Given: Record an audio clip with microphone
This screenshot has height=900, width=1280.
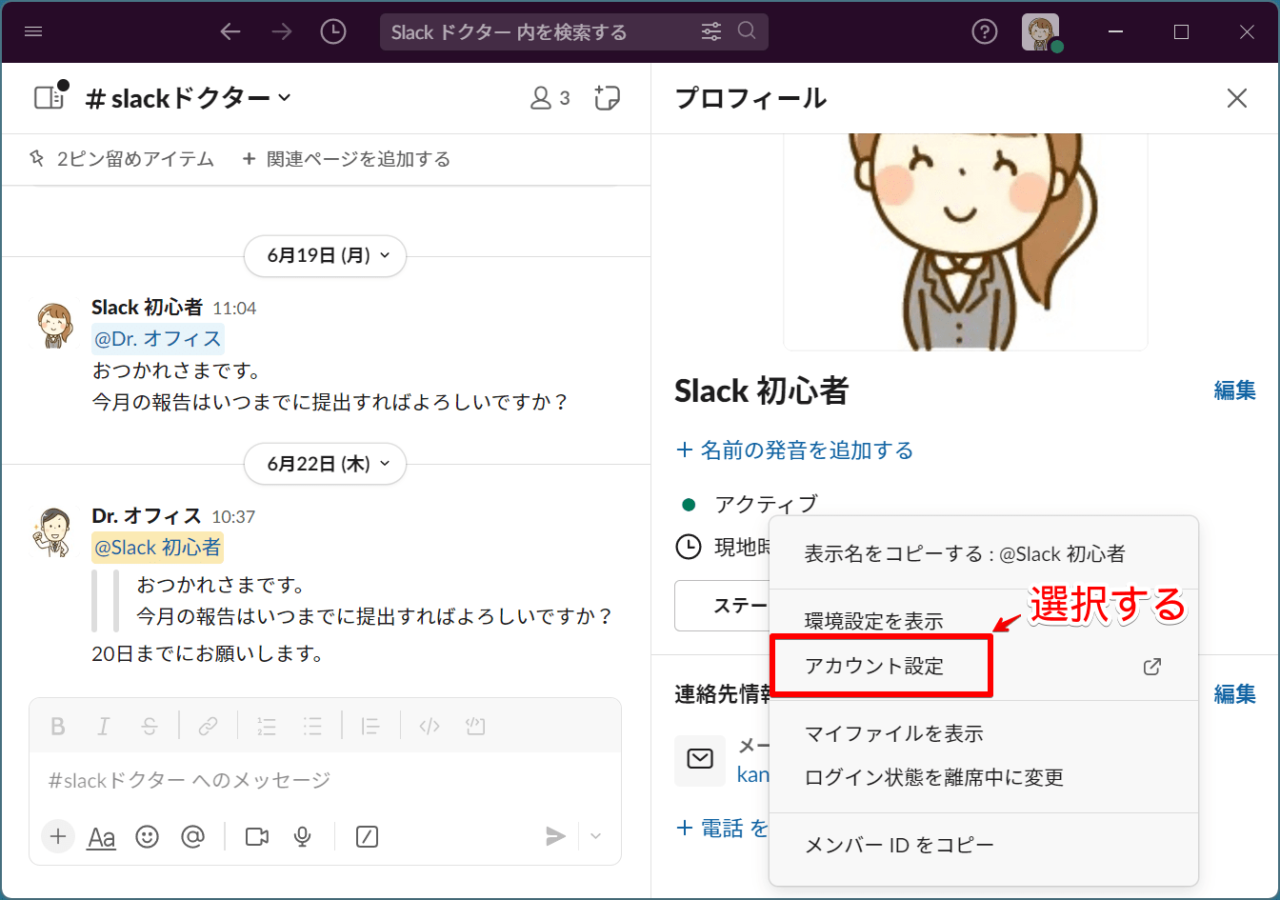Looking at the screenshot, I should click(x=303, y=836).
